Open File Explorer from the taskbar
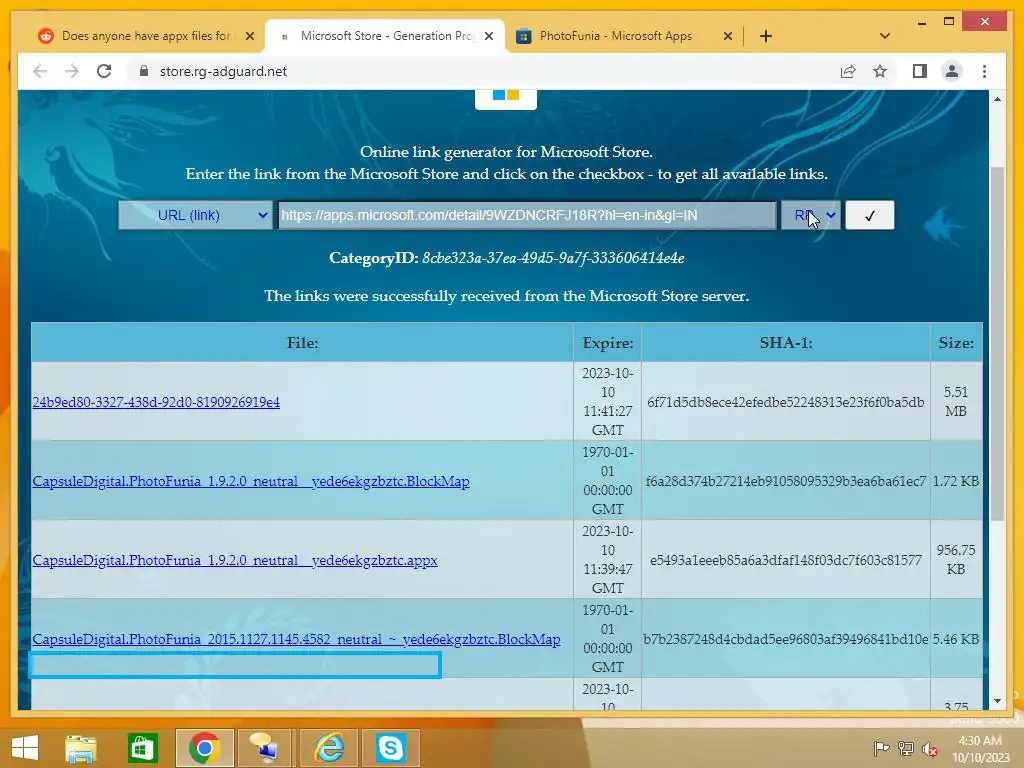This screenshot has width=1024, height=768. pos(80,748)
